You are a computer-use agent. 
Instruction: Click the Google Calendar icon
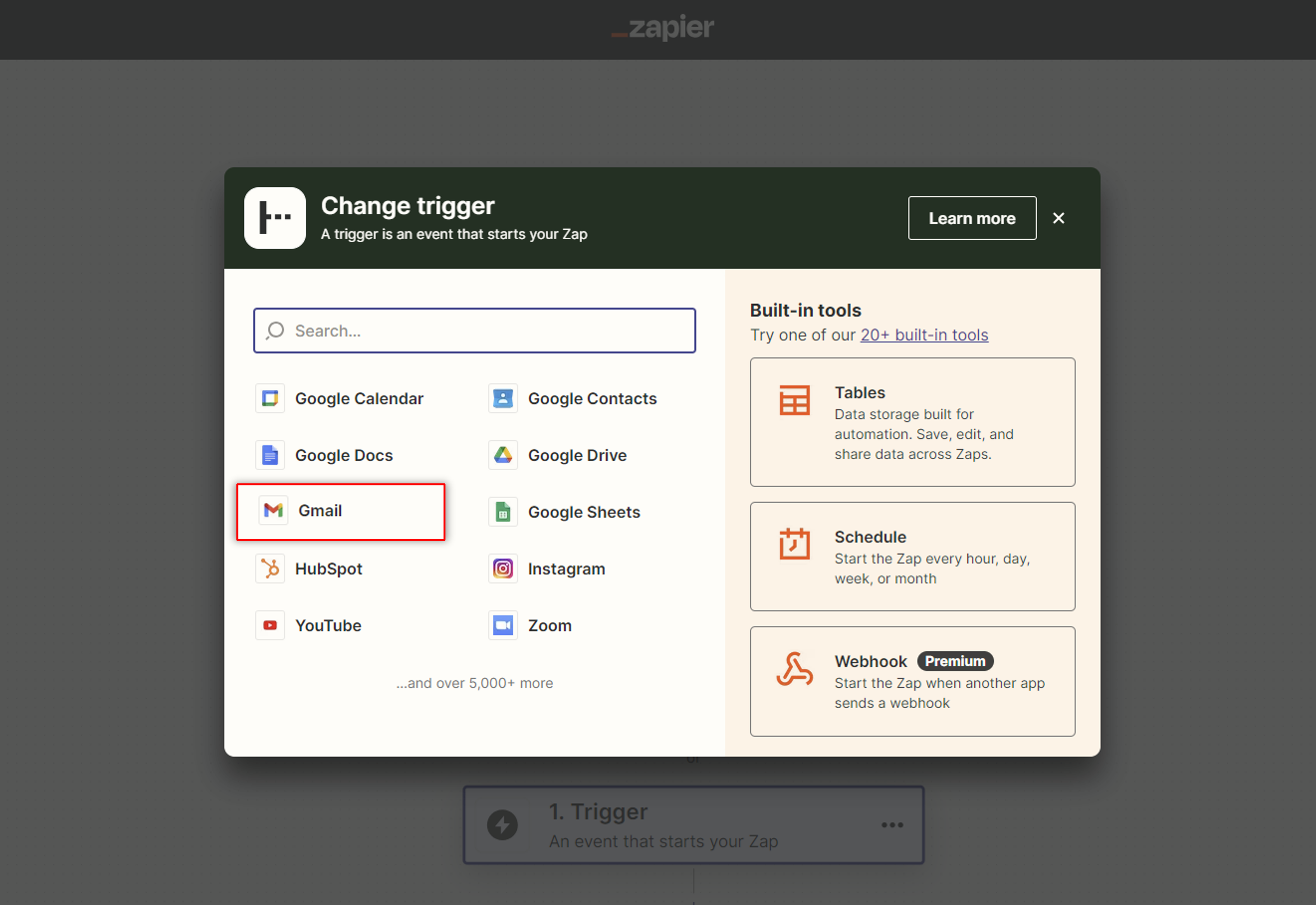pos(270,398)
